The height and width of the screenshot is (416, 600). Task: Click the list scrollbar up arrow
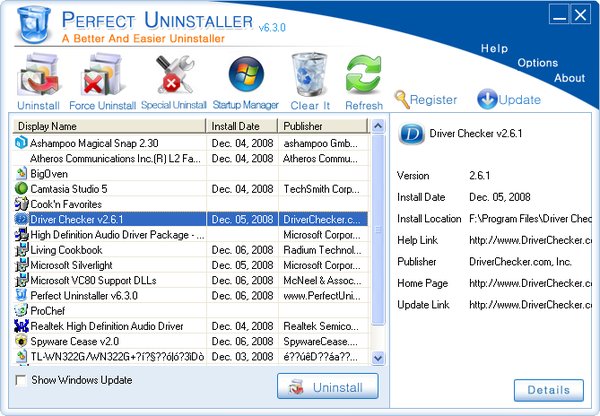[378, 126]
